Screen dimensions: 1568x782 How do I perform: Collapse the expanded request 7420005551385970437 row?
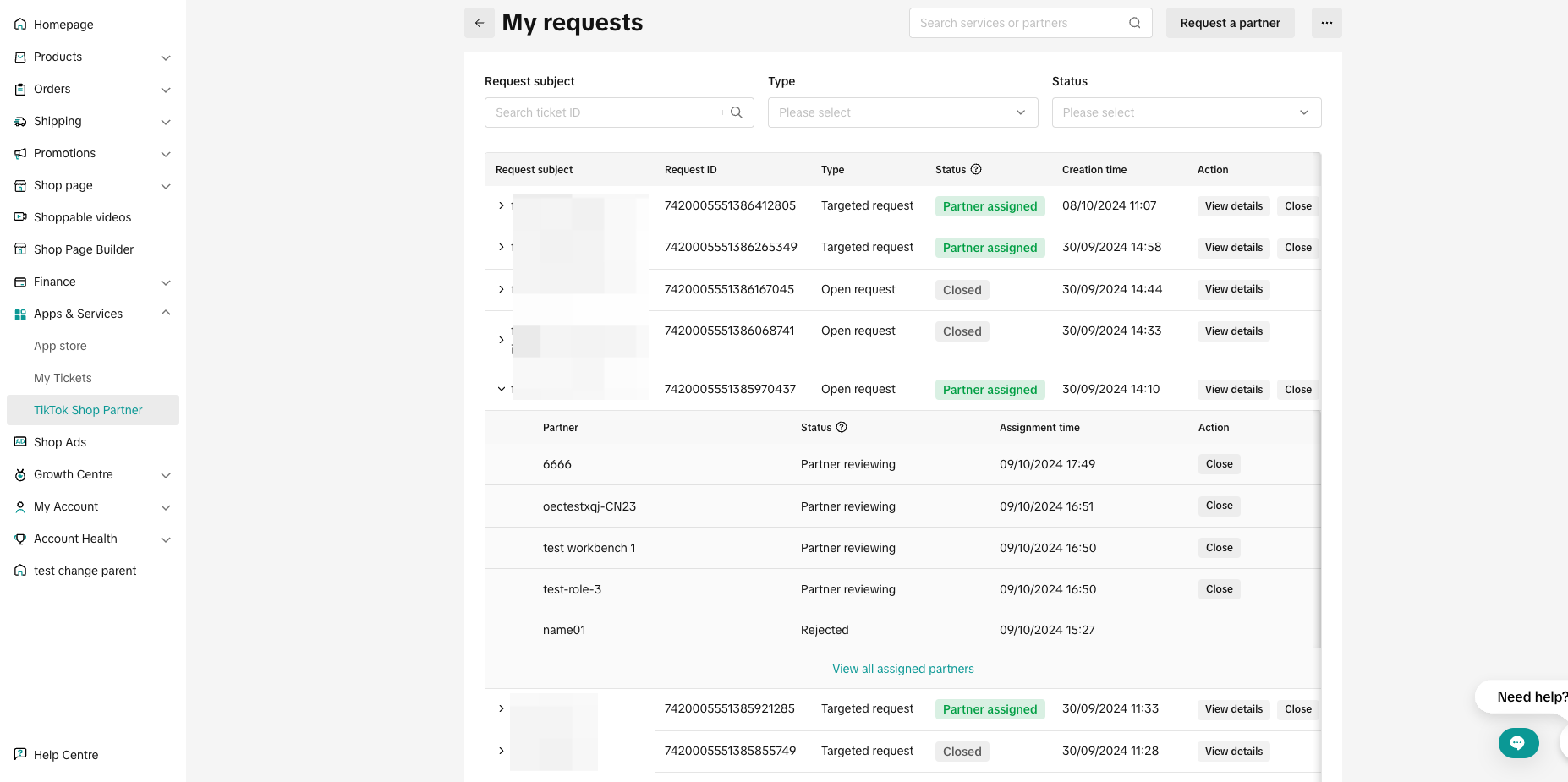[x=502, y=390]
